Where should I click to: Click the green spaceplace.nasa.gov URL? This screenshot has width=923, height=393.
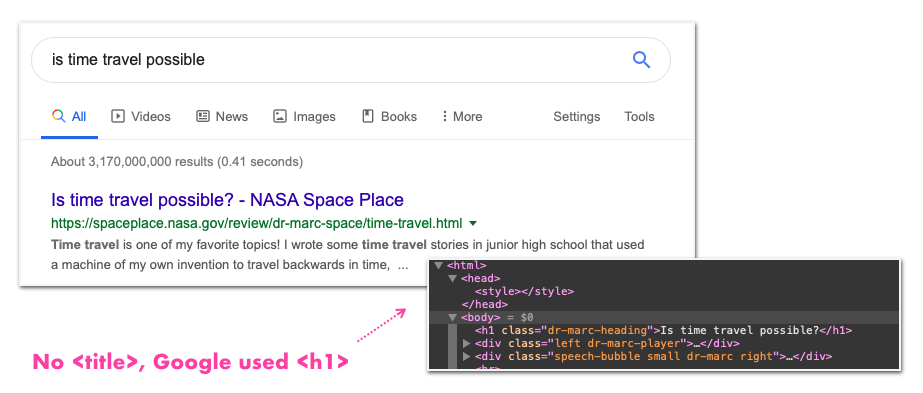coord(257,224)
